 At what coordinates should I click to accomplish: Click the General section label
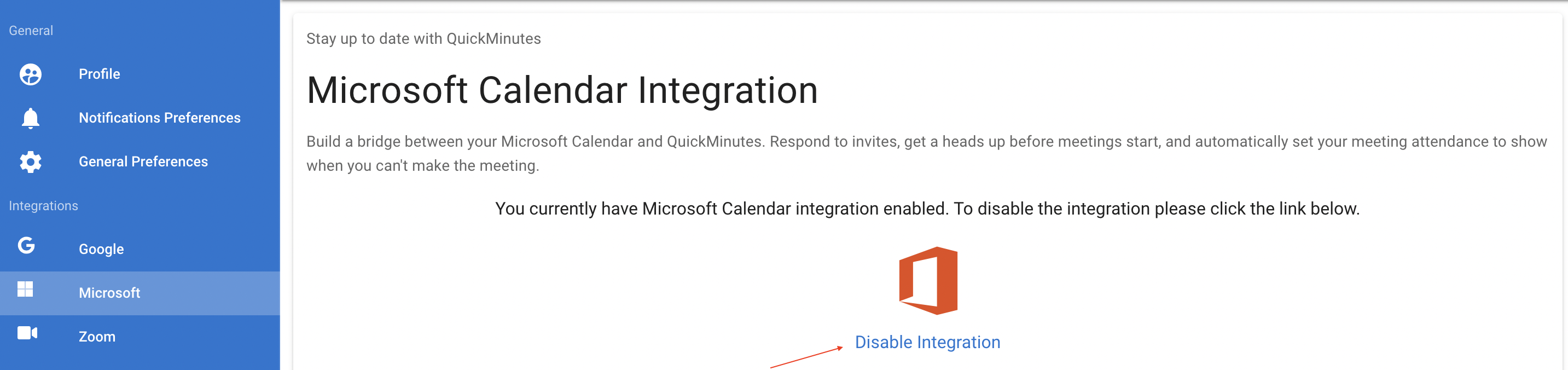pyautogui.click(x=31, y=31)
